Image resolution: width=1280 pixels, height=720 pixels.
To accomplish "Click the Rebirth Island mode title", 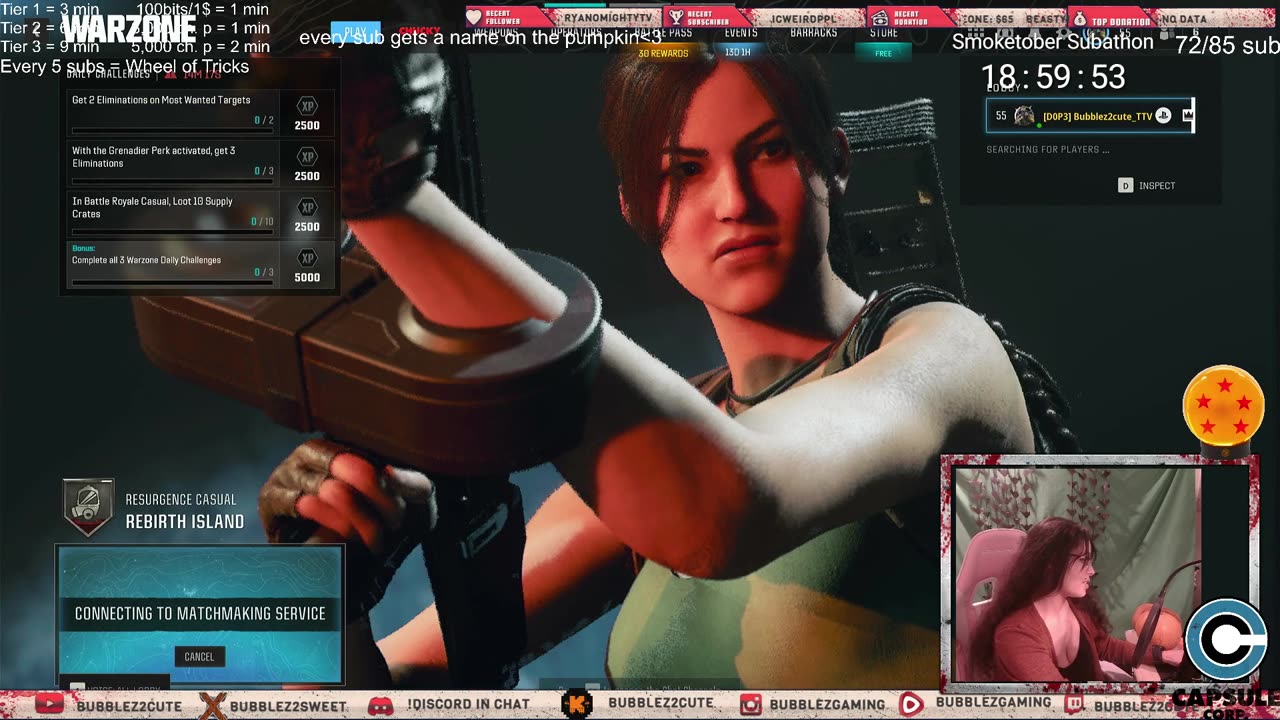I will tap(185, 522).
